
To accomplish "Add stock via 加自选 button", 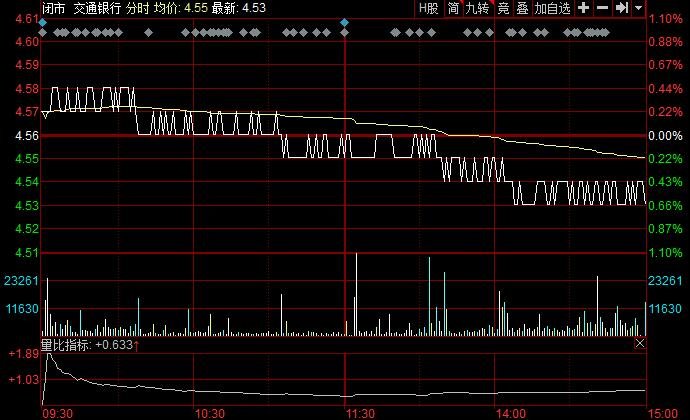I will pos(552,8).
